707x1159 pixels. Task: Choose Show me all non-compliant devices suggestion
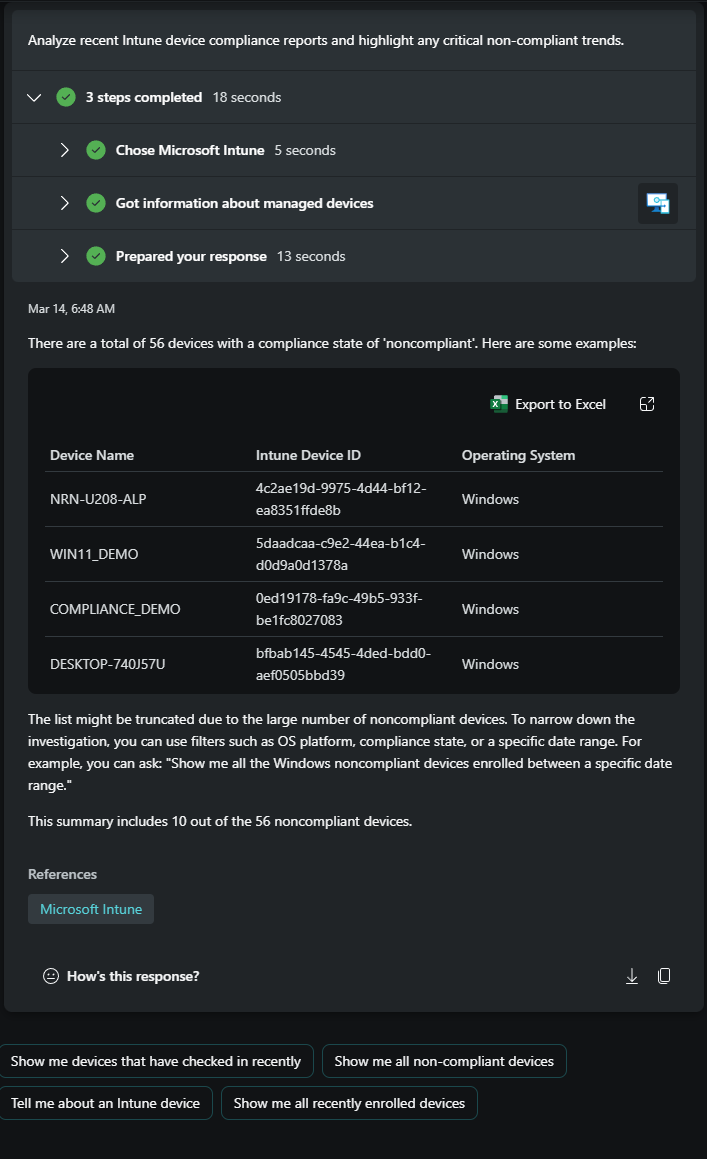tap(444, 1061)
